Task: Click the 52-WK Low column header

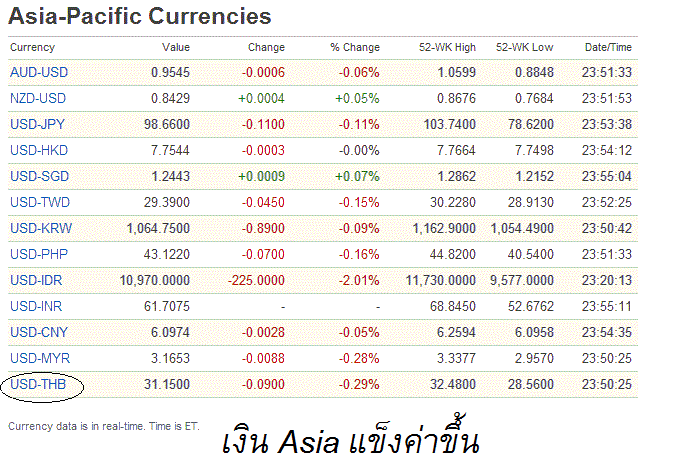Action: point(526,47)
